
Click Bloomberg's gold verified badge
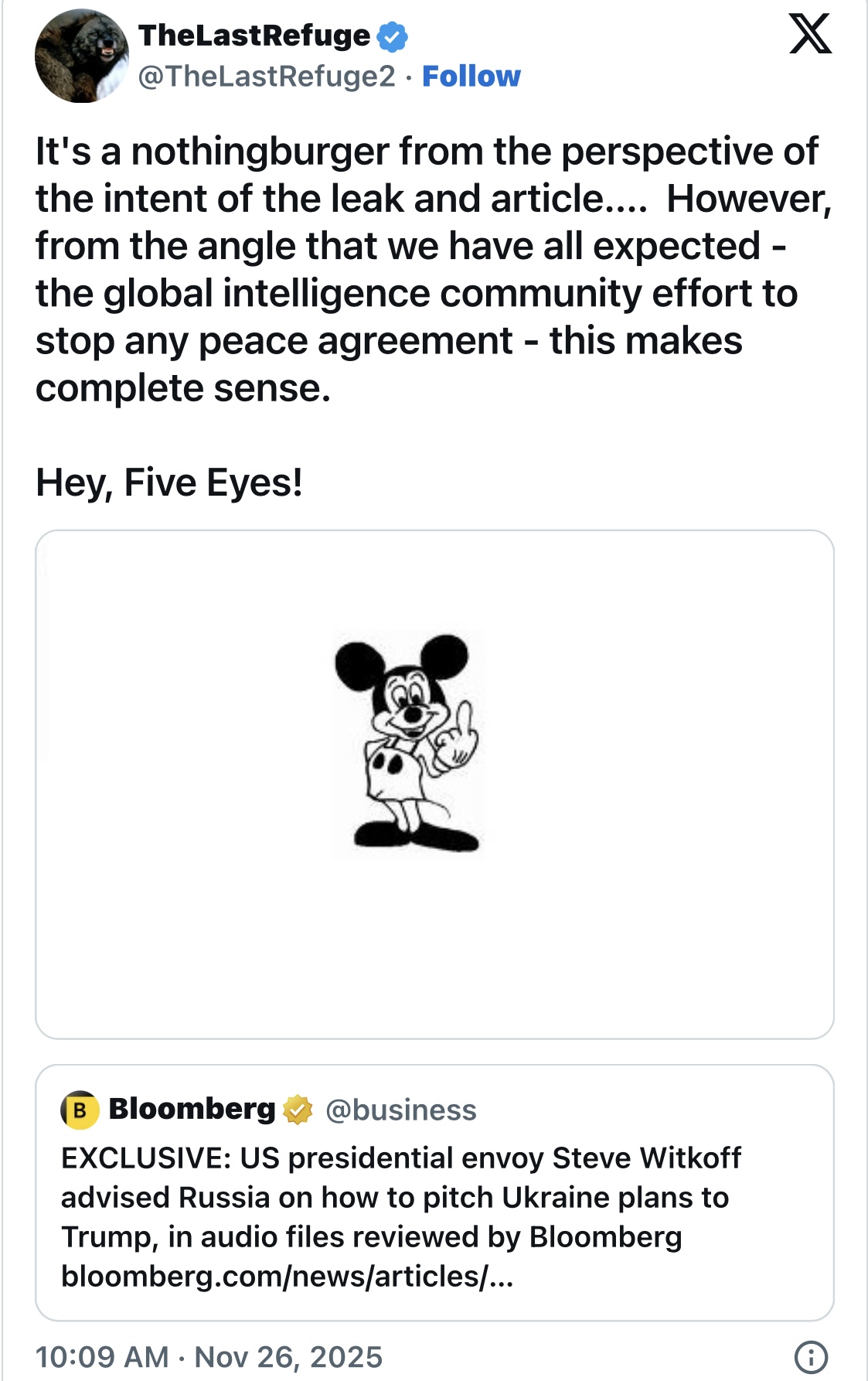point(298,1110)
